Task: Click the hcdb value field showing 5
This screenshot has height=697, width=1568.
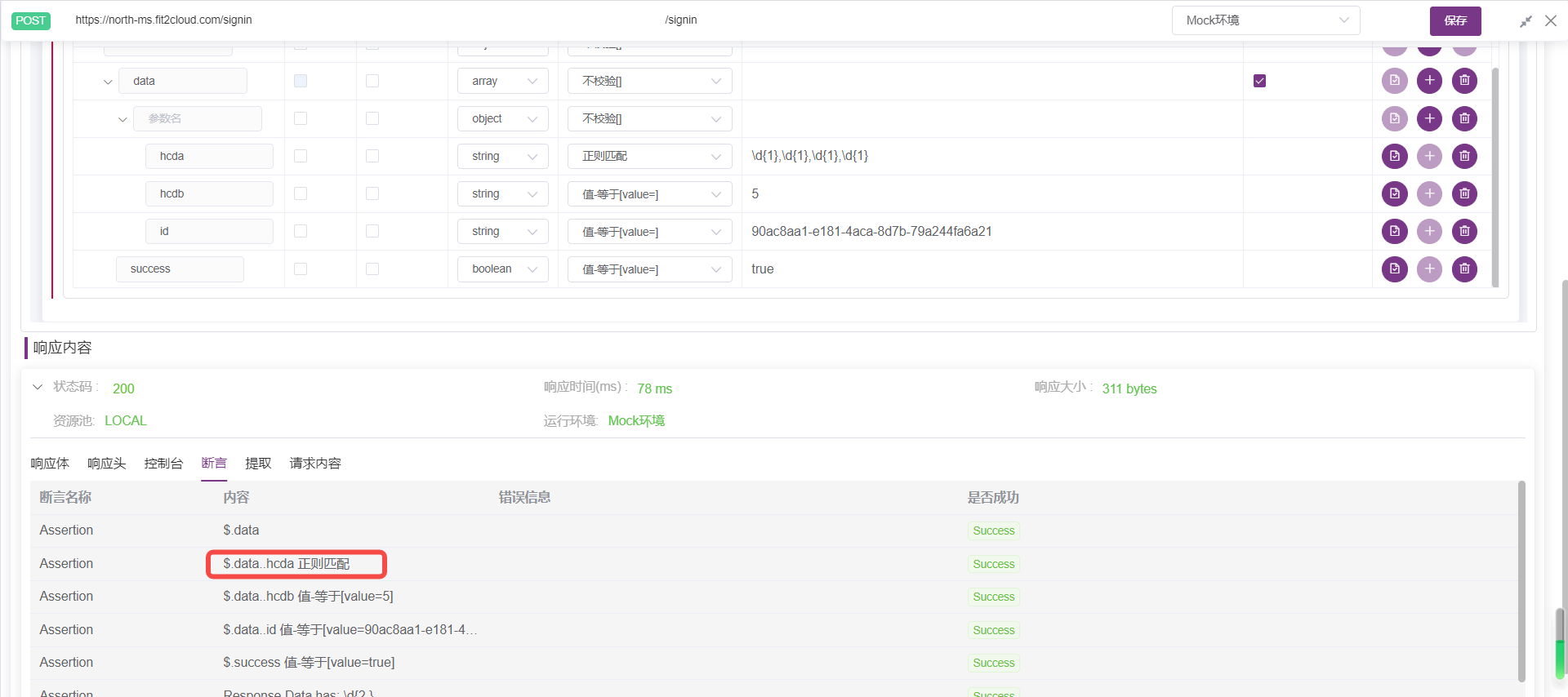Action: tap(992, 193)
